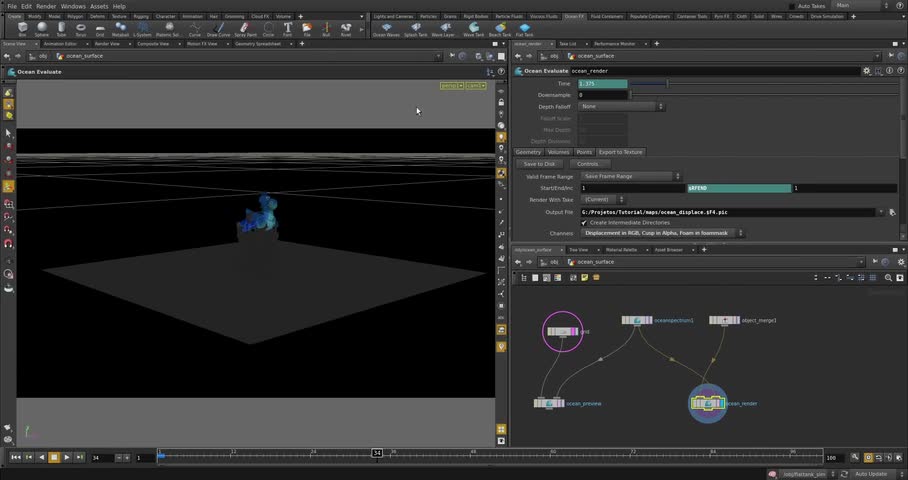The image size is (908, 480).
Task: Expand the Valid Frame Range dropdown
Action: coord(630,176)
